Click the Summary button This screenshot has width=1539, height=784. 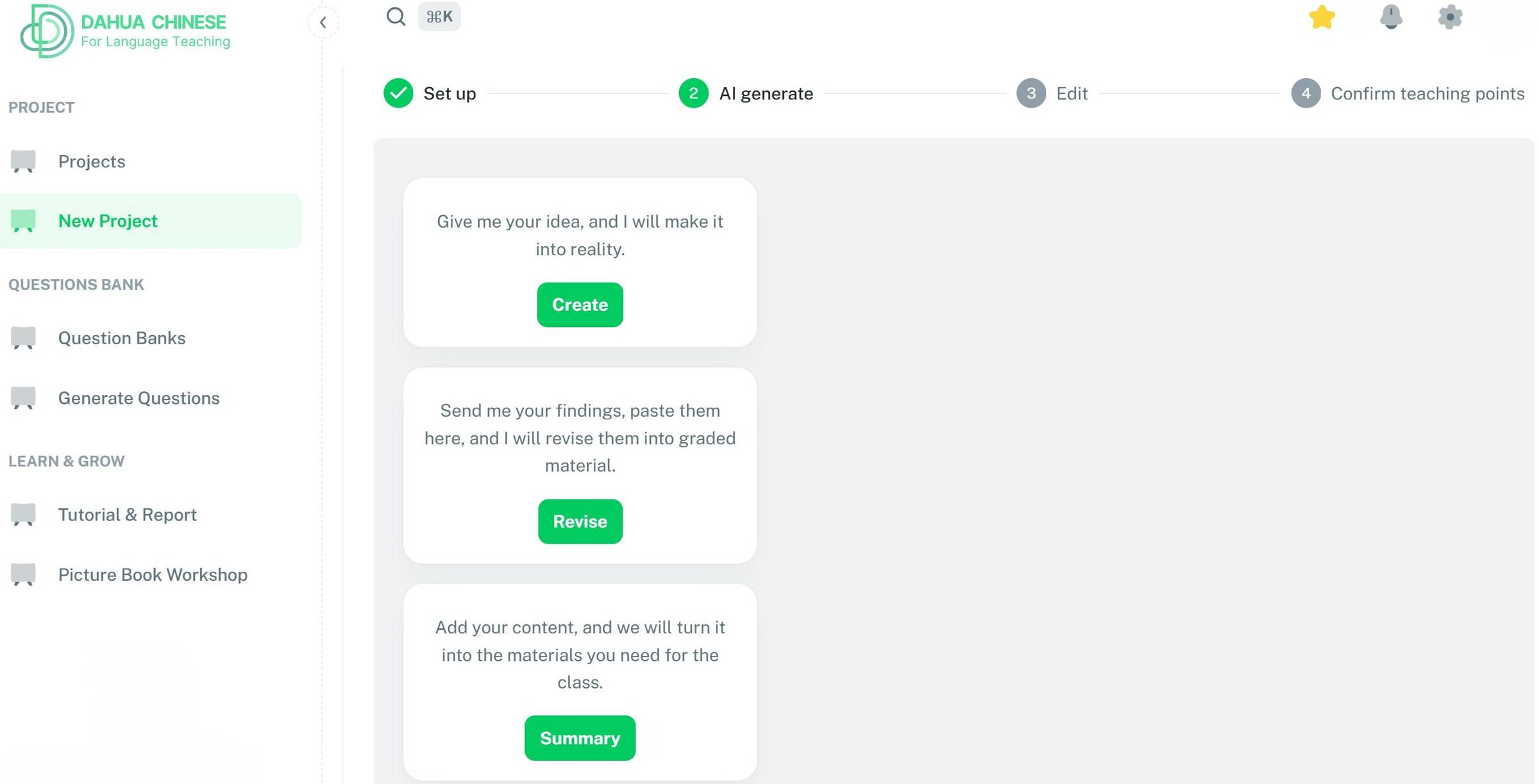[580, 738]
